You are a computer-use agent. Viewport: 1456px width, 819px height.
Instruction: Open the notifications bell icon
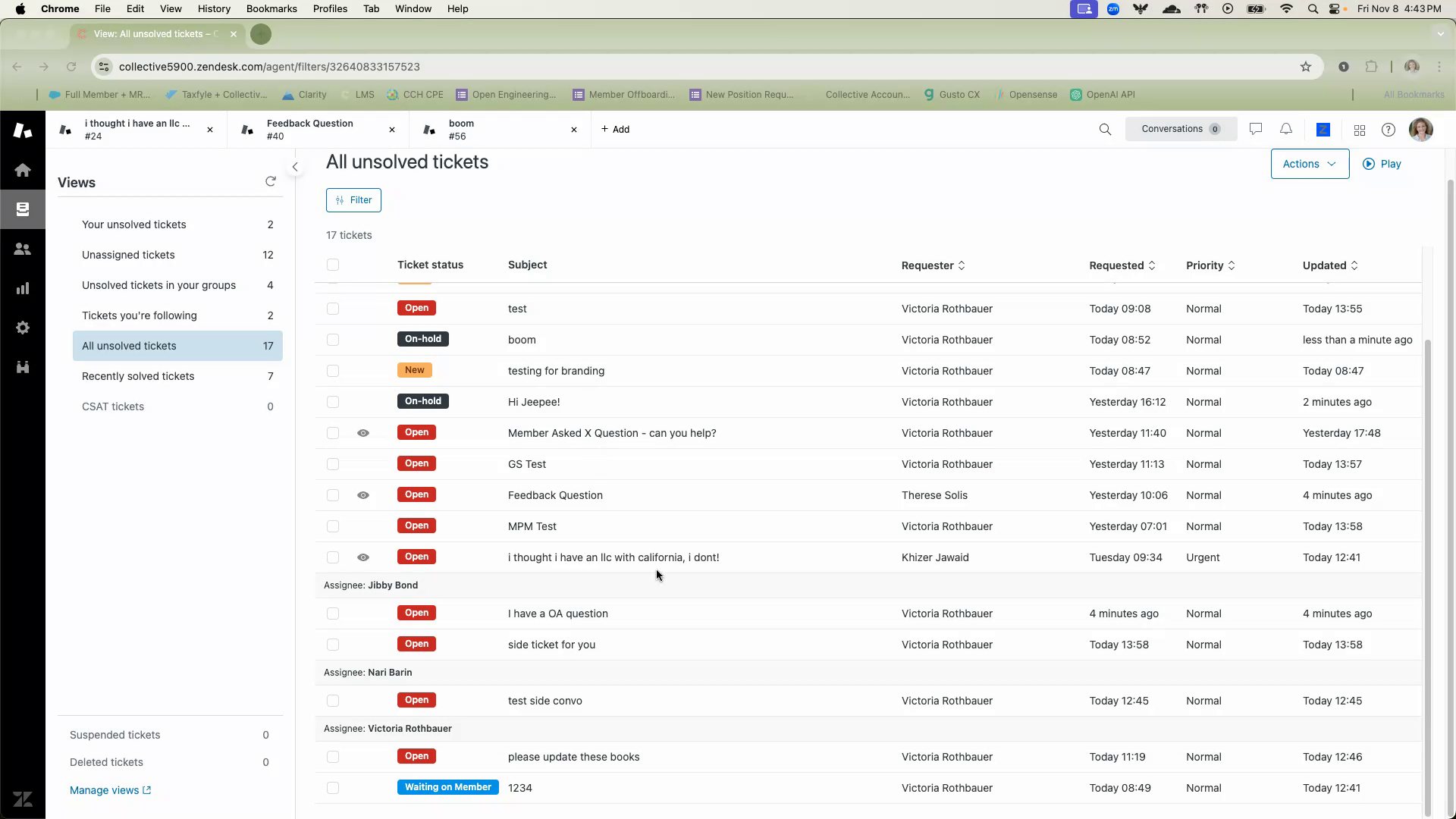(1286, 130)
